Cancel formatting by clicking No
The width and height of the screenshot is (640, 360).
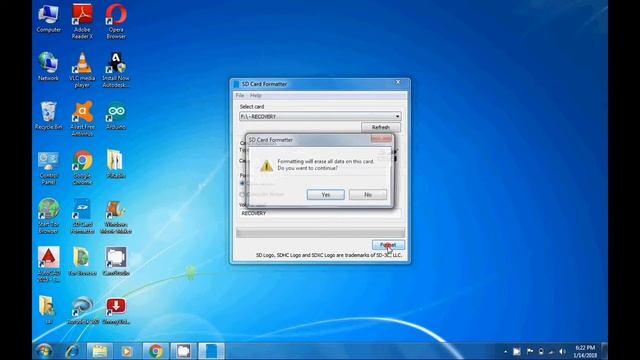[x=368, y=195]
